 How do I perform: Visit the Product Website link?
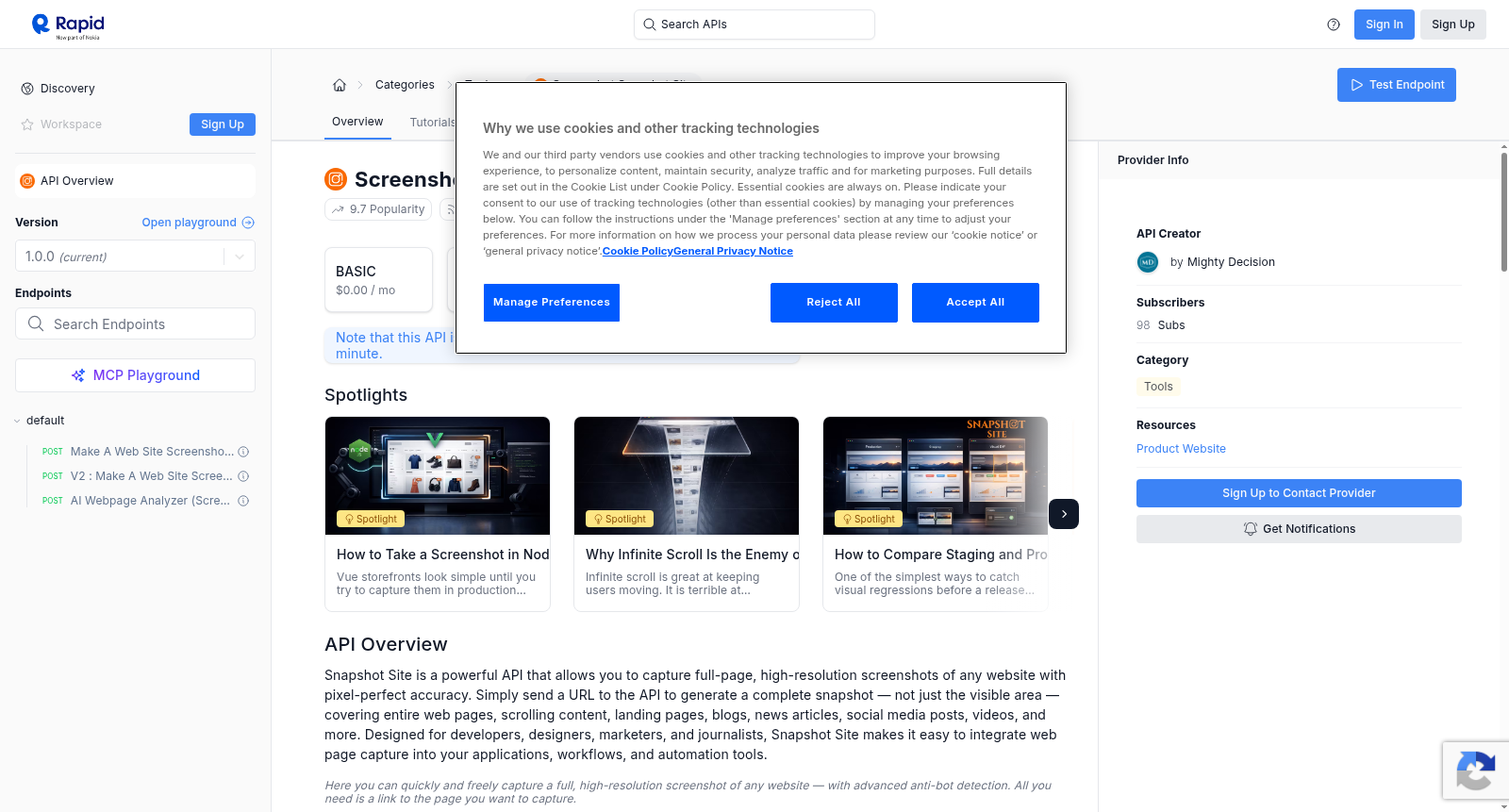(1181, 449)
